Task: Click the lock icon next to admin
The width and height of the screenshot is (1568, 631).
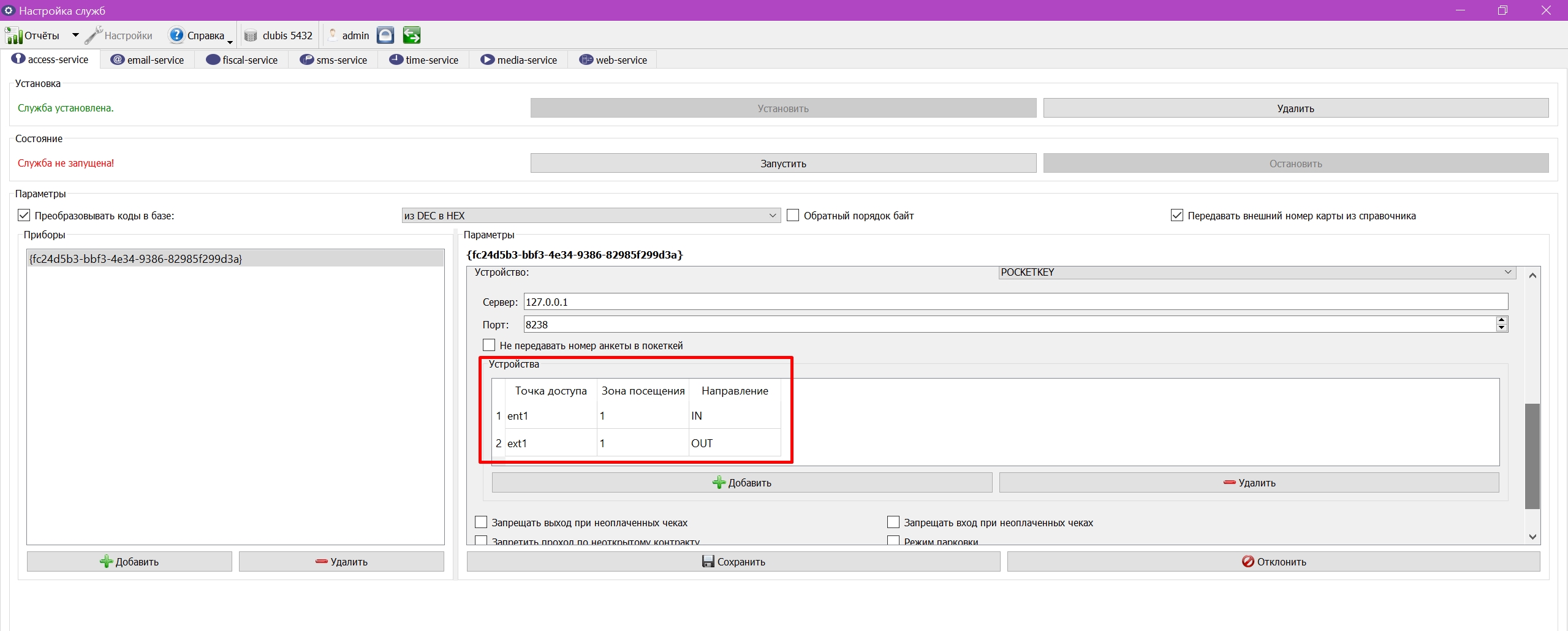Action: point(385,36)
